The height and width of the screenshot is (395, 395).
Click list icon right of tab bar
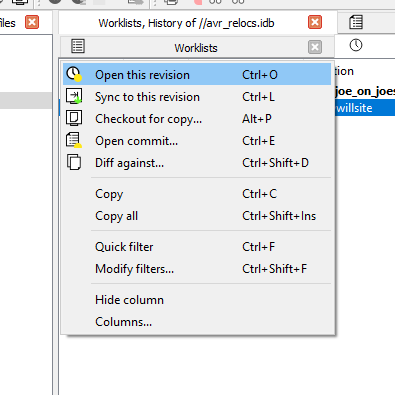click(356, 22)
